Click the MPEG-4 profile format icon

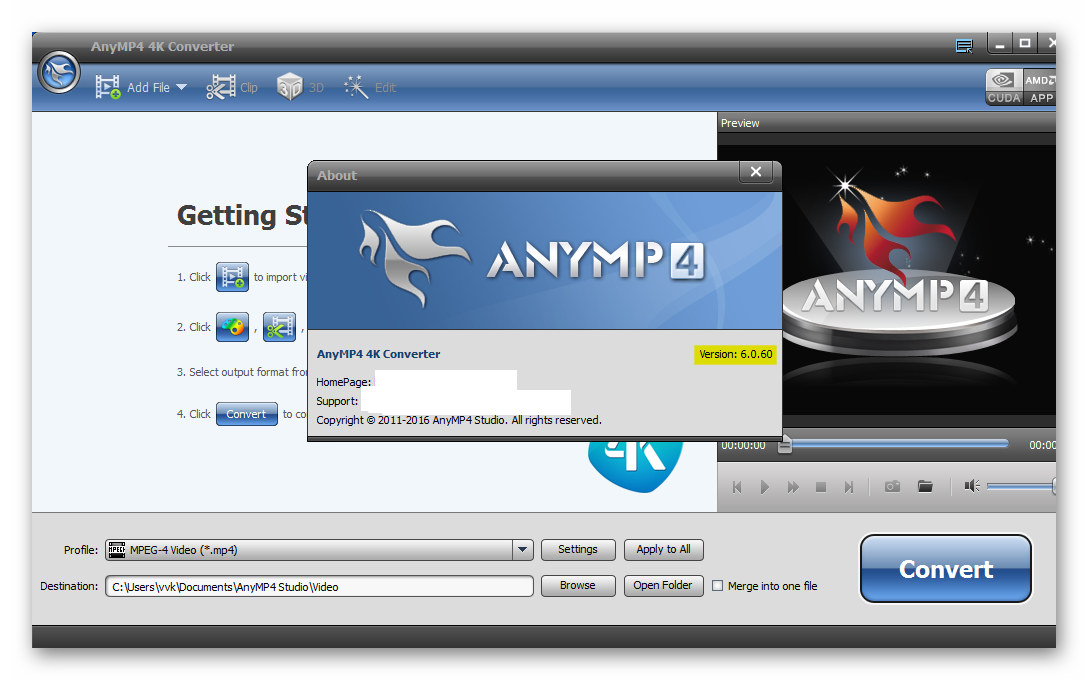(117, 550)
